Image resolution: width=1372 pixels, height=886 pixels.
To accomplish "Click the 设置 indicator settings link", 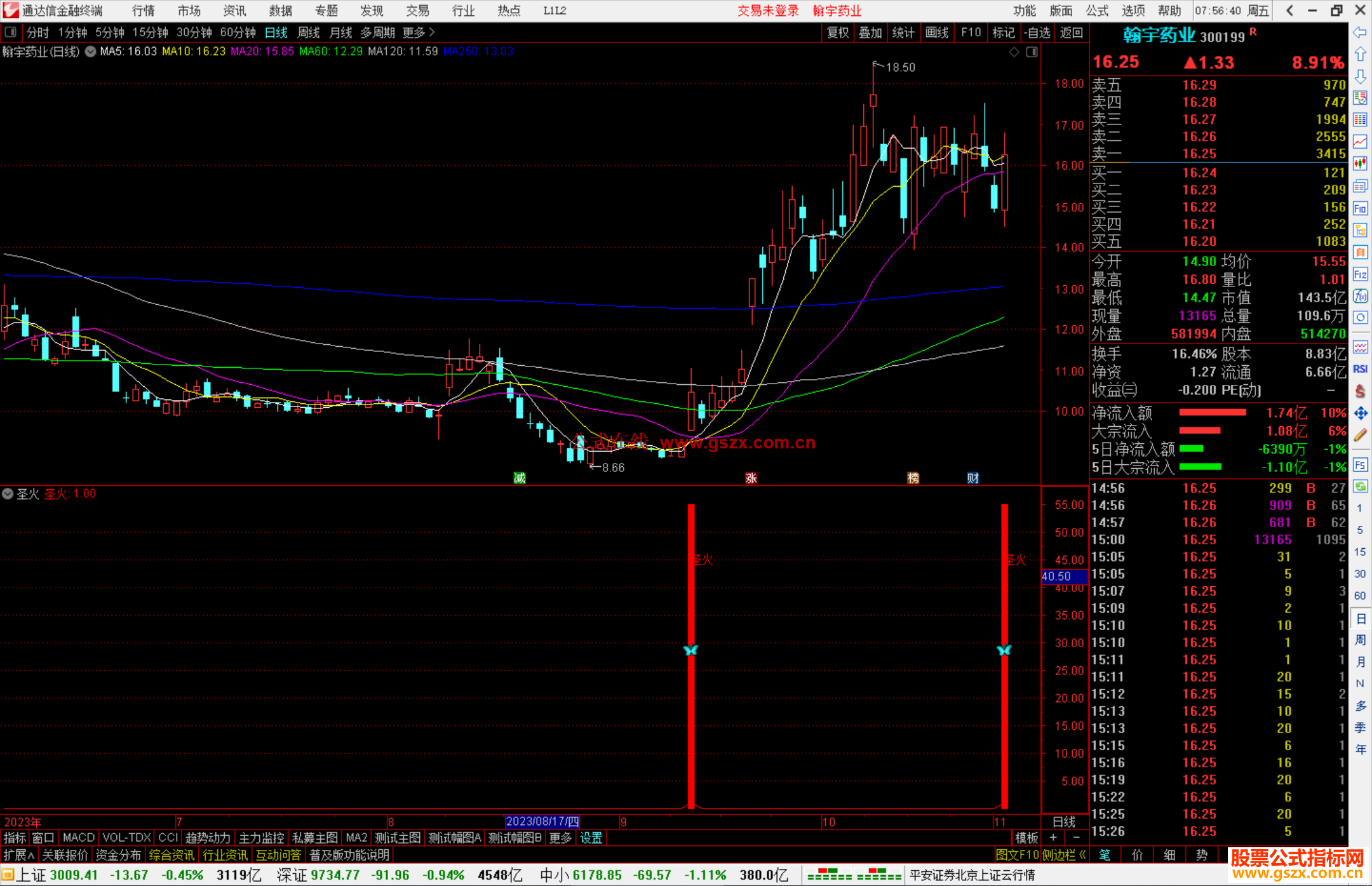I will click(x=591, y=838).
